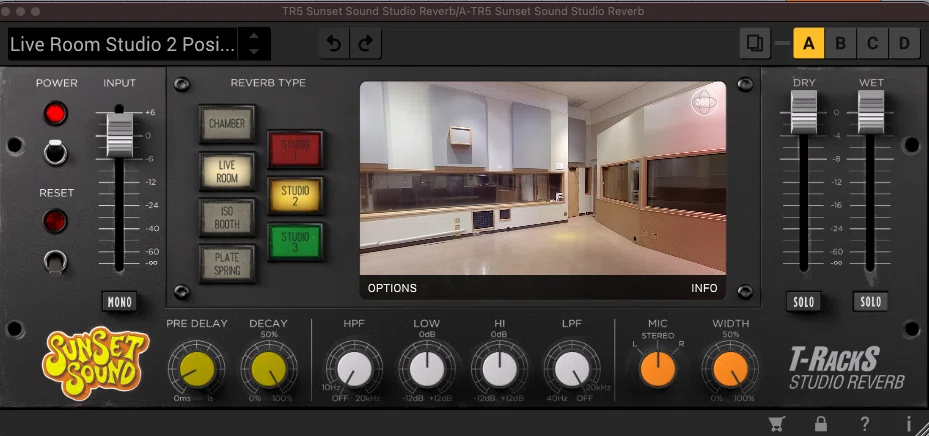The width and height of the screenshot is (929, 436).
Task: Select the red STUDIO 1 button
Action: 295,149
